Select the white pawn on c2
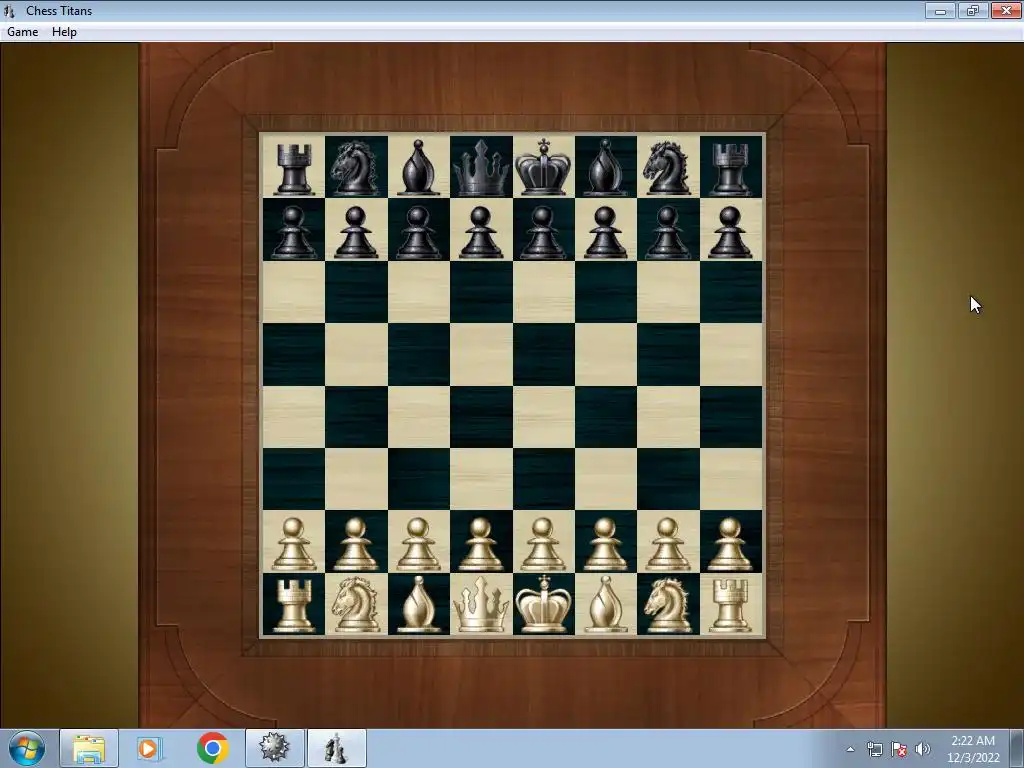The width and height of the screenshot is (1024, 768). [x=418, y=544]
